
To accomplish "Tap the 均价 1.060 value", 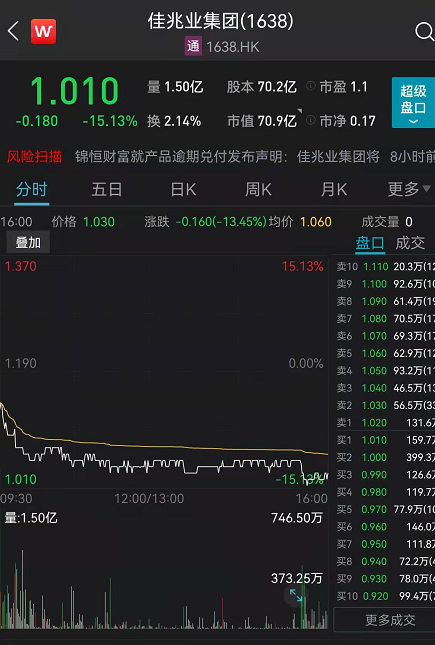I will (x=300, y=222).
